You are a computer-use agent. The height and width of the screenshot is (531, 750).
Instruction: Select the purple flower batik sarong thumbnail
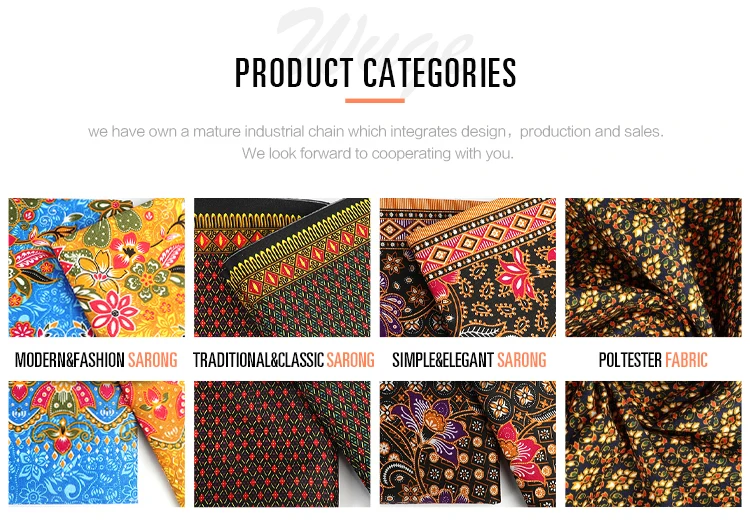tap(468, 444)
